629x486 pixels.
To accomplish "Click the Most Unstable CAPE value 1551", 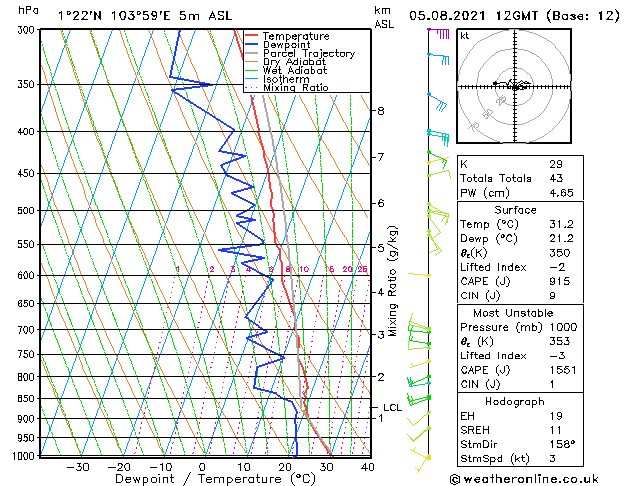I will [563, 370].
